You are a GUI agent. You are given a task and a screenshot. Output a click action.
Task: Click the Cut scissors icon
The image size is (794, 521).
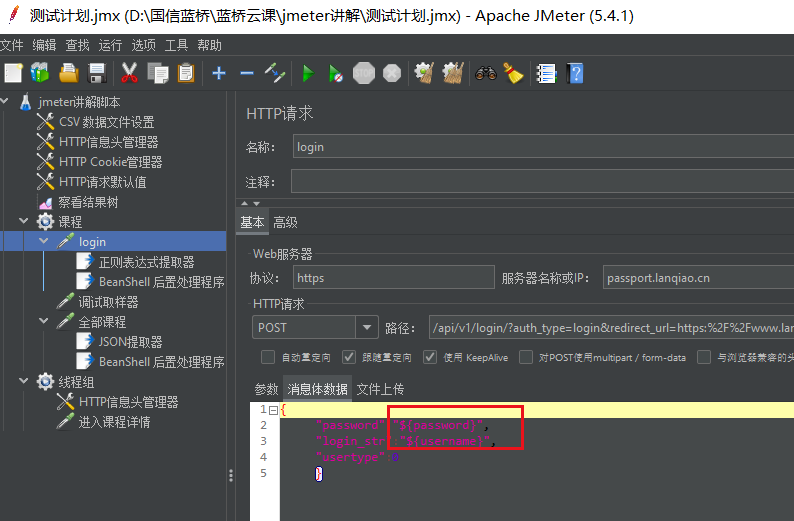tap(129, 73)
